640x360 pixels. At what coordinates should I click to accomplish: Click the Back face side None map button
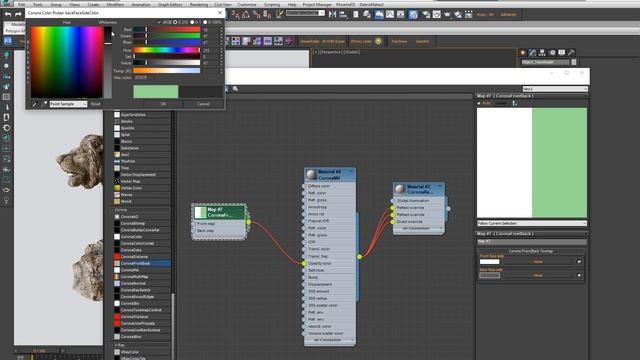[538, 275]
